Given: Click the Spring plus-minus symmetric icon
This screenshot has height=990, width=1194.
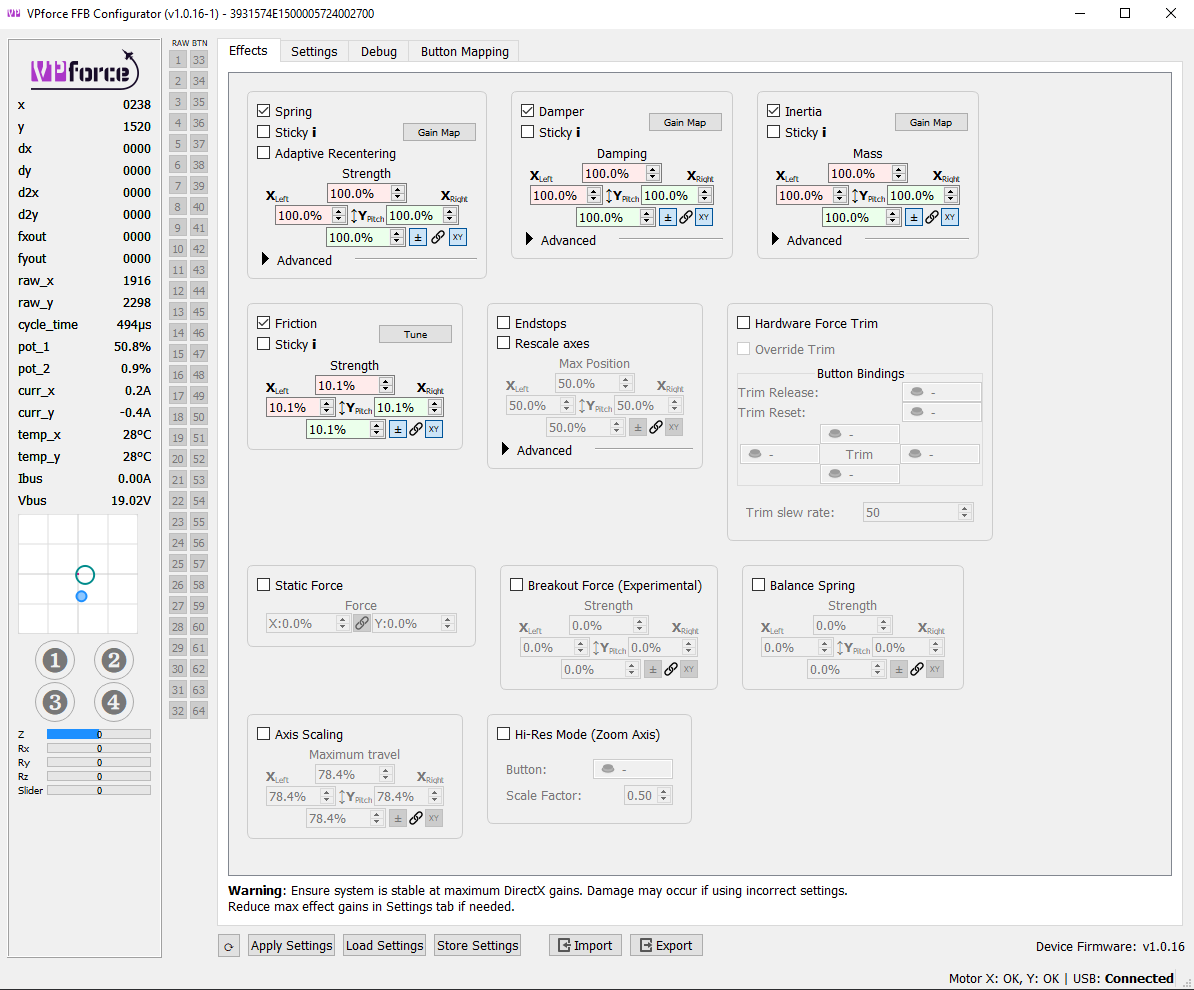Looking at the screenshot, I should pos(417,238).
